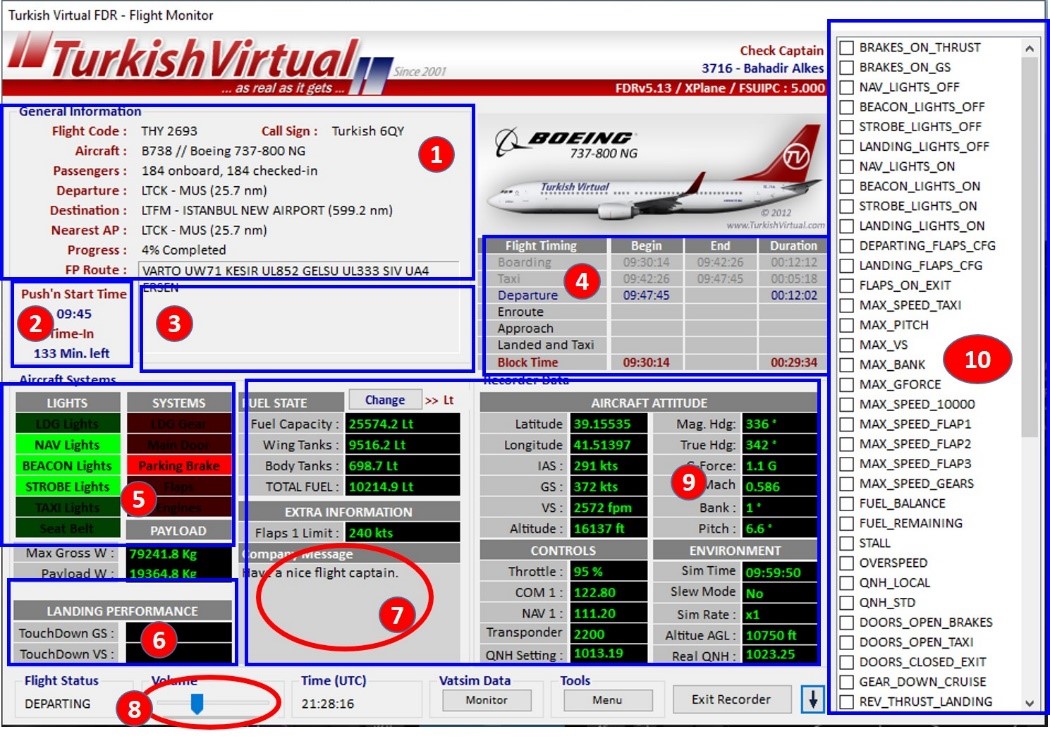Select the Fuel Capacity value 25574.2 Lt

(x=402, y=424)
